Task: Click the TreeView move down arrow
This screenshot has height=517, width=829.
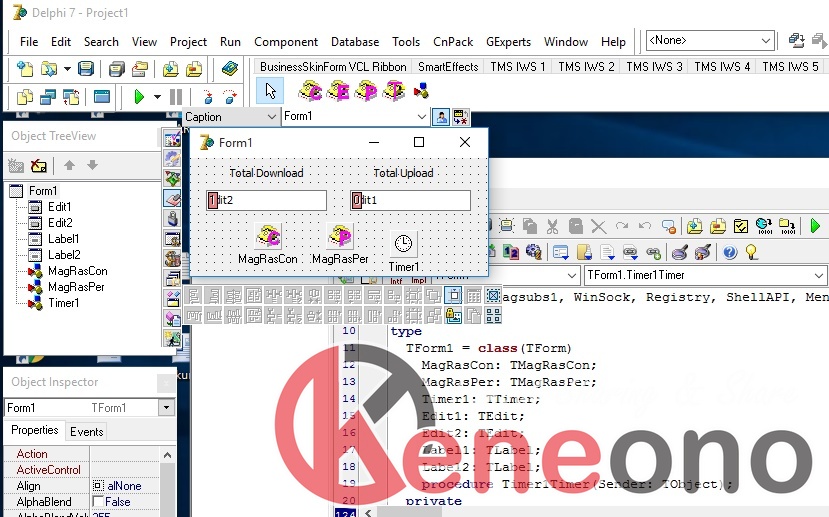Action: 92,165
